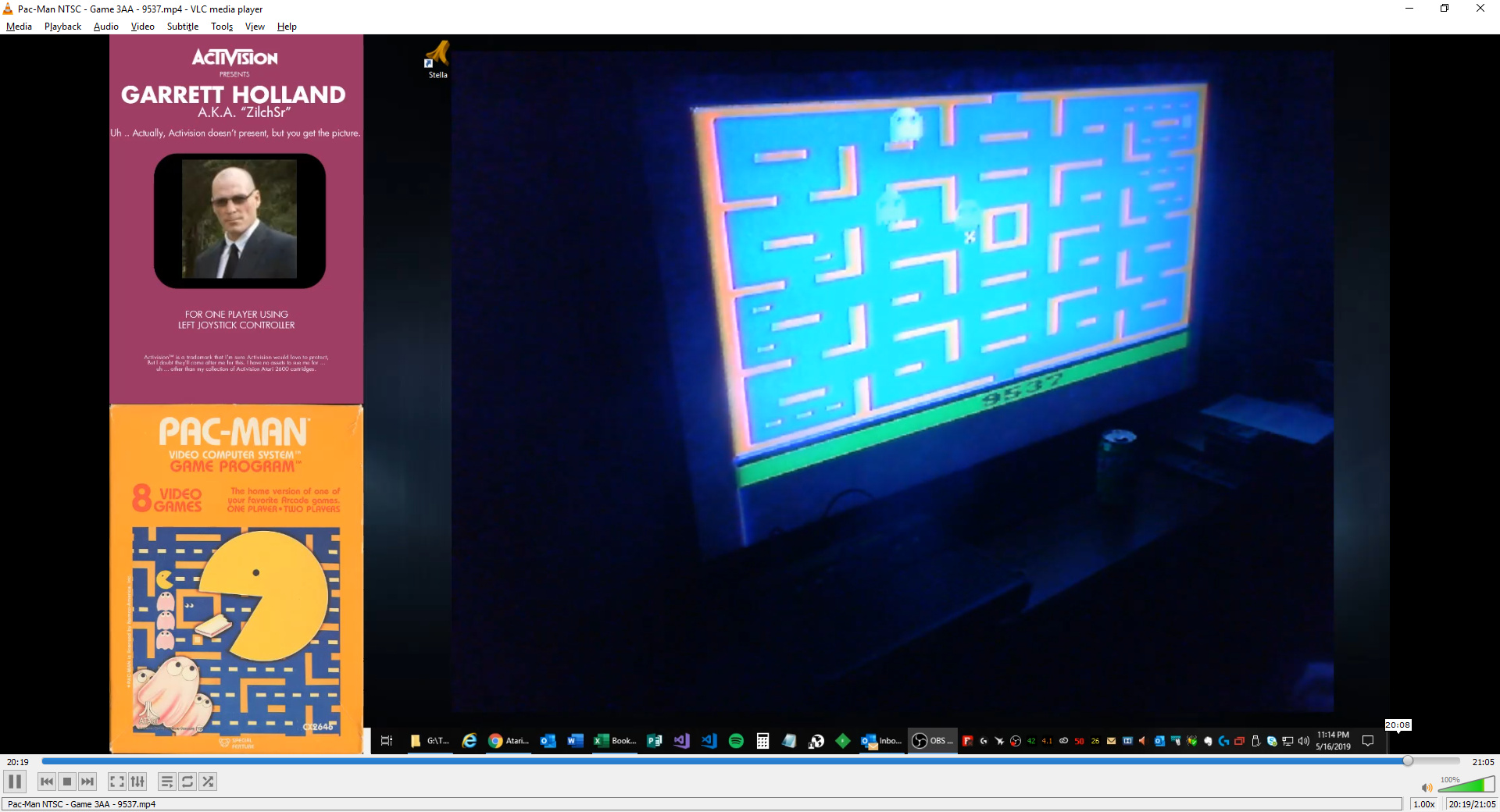Click the mail envelope tray icon
Image resolution: width=1500 pixels, height=812 pixels.
(x=1111, y=741)
